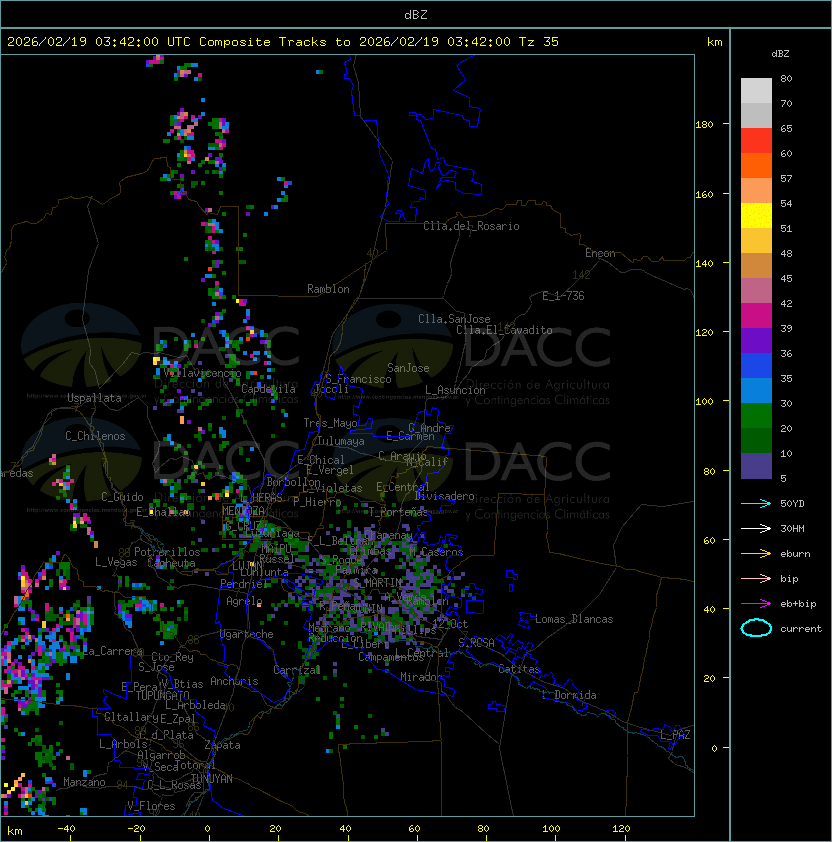
Task: Click the 'Uspallata' place label on the map
Action: tap(94, 398)
